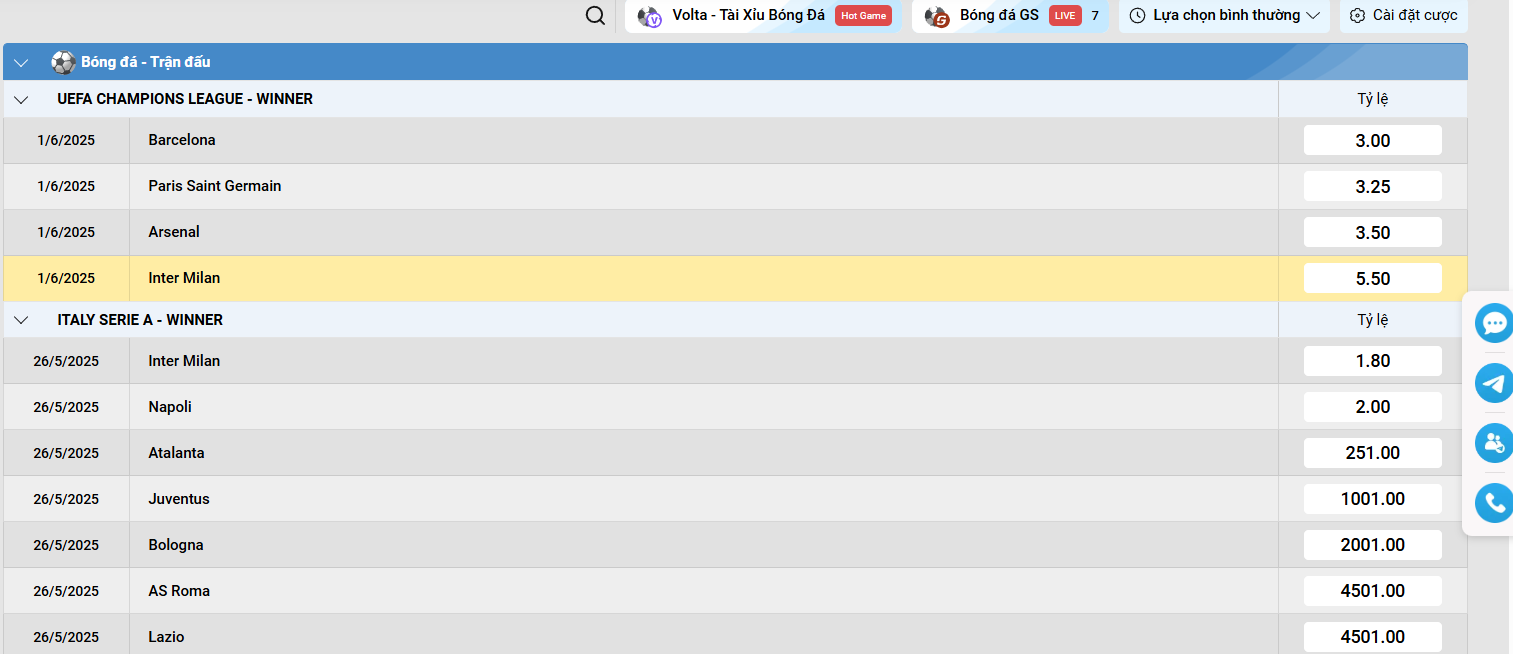Click the Arsenal team name

(x=174, y=232)
